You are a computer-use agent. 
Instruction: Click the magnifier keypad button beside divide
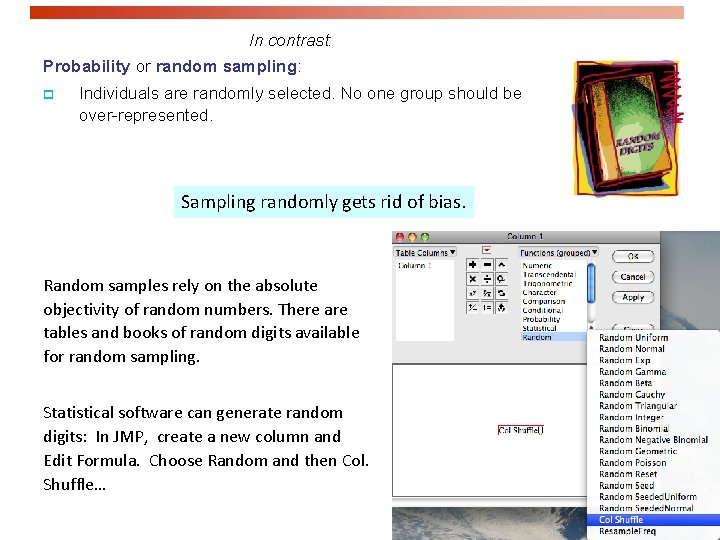501,279
